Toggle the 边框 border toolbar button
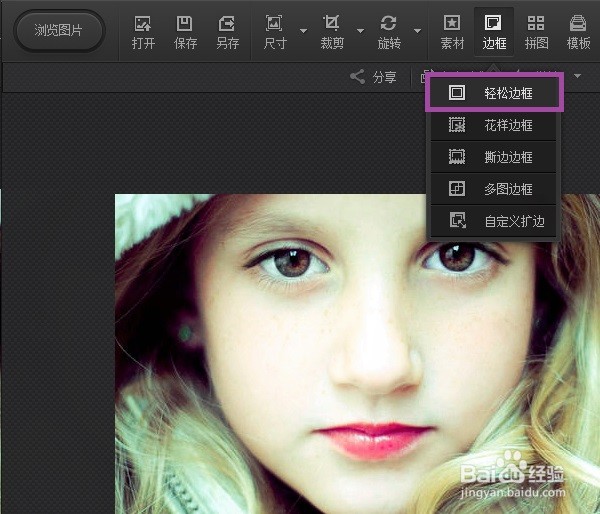This screenshot has width=600, height=514. [x=494, y=32]
